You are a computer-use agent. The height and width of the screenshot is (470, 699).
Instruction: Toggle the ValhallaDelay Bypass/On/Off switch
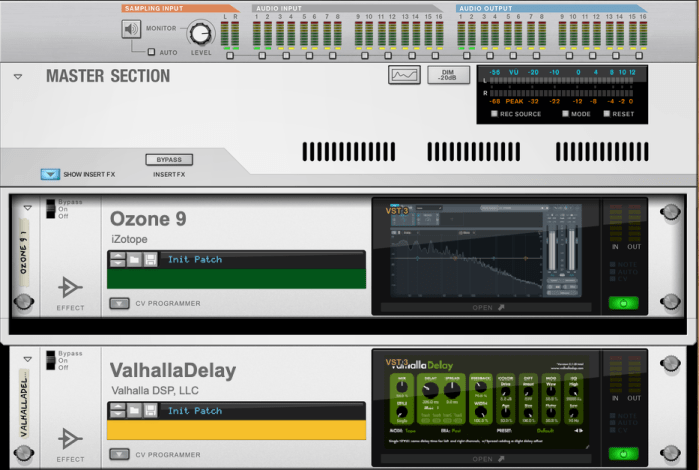50,360
